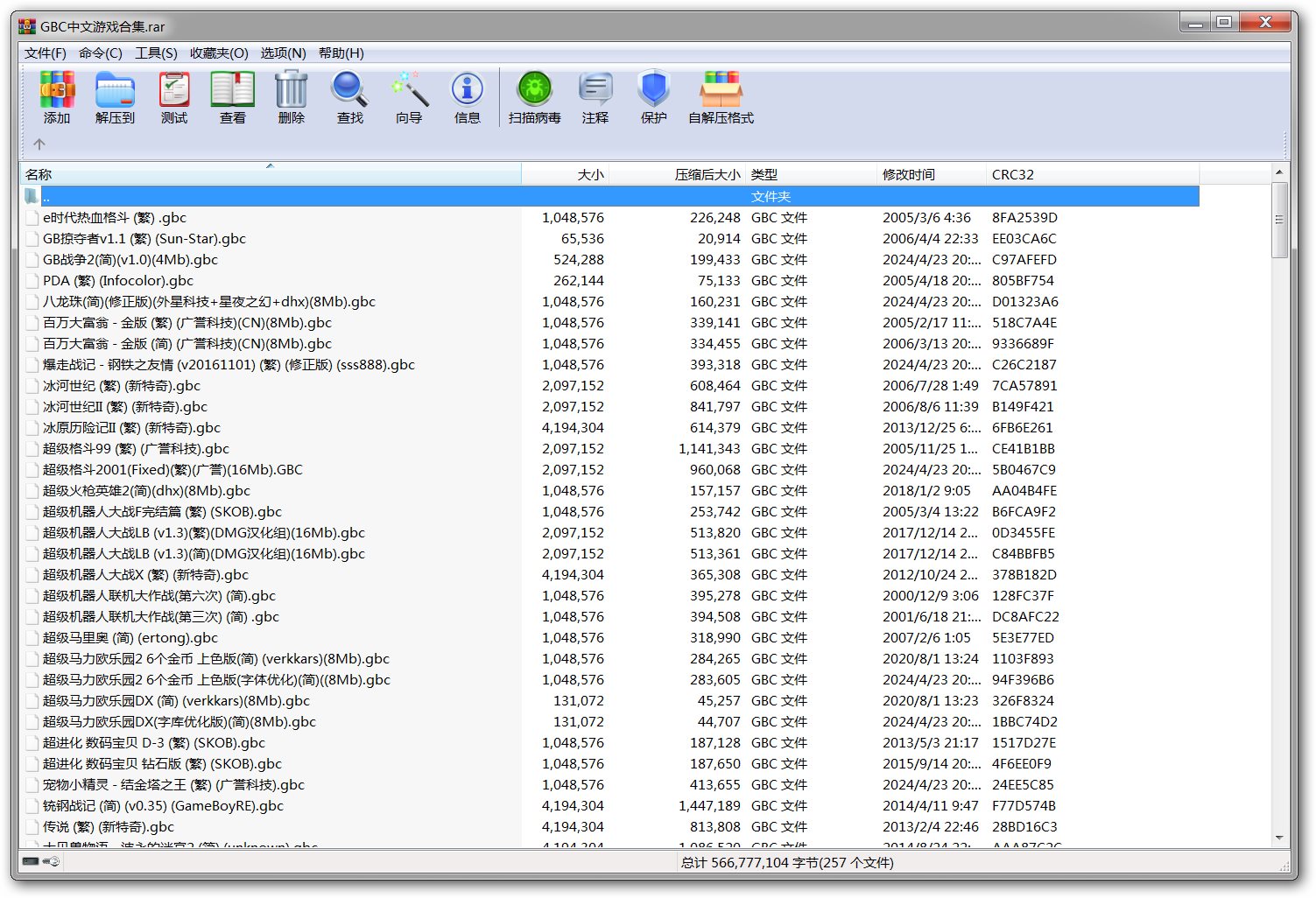Open the 选项(N) menu
Screen dimensions: 1316x898
tap(283, 53)
